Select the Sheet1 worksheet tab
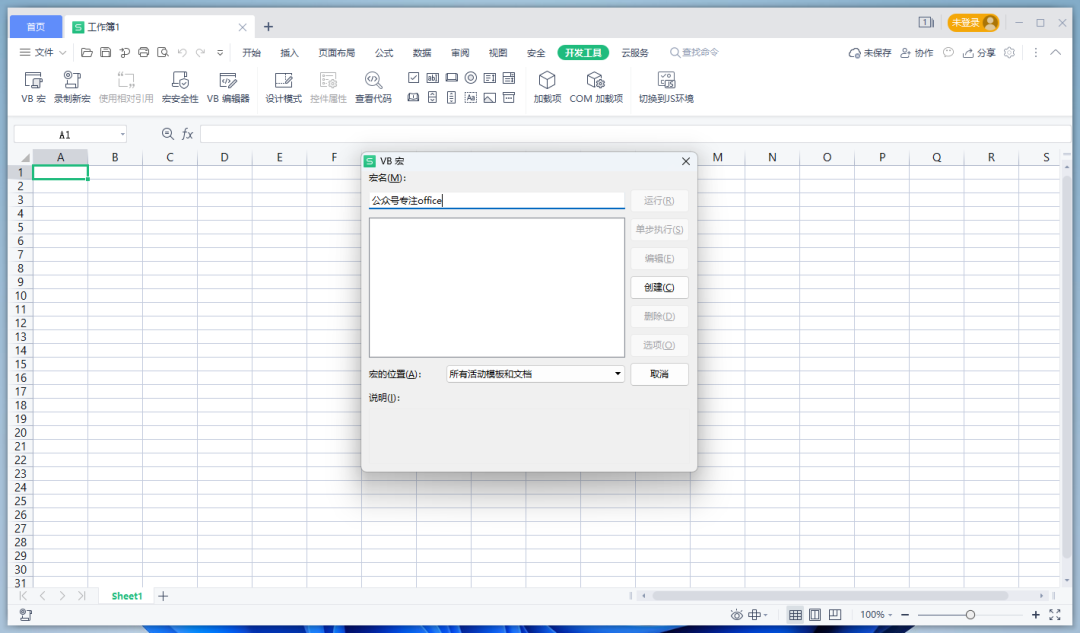 pyautogui.click(x=127, y=596)
